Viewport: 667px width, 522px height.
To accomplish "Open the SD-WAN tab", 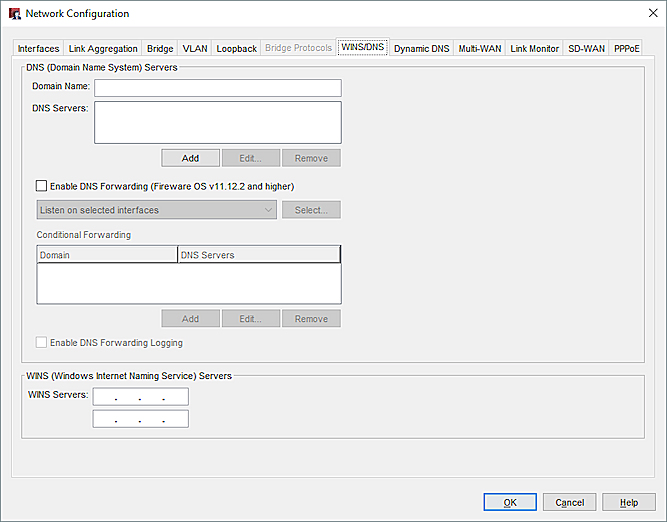I will pyautogui.click(x=586, y=49).
